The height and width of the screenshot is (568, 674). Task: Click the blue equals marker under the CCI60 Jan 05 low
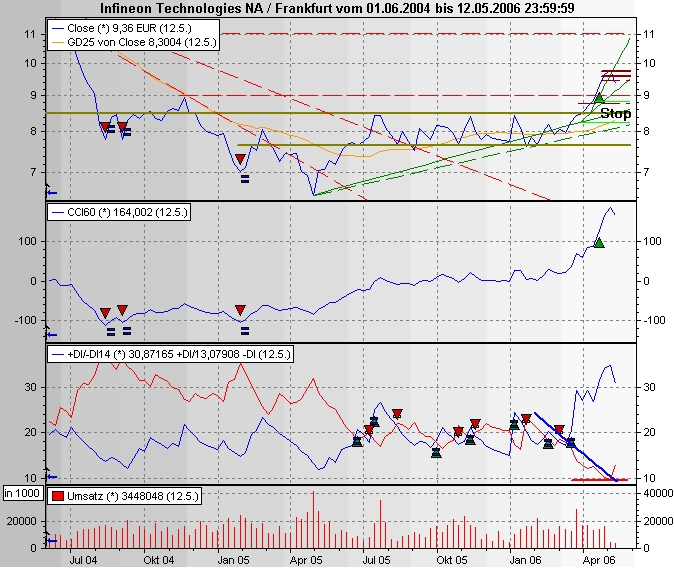pos(245,331)
